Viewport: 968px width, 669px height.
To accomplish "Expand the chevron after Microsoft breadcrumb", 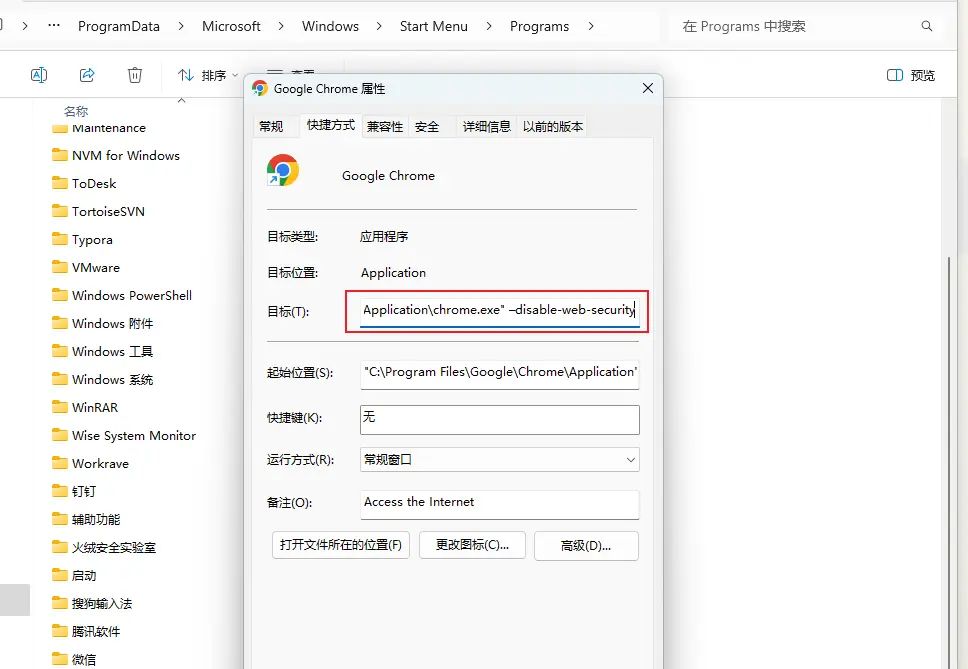I will click(x=281, y=26).
